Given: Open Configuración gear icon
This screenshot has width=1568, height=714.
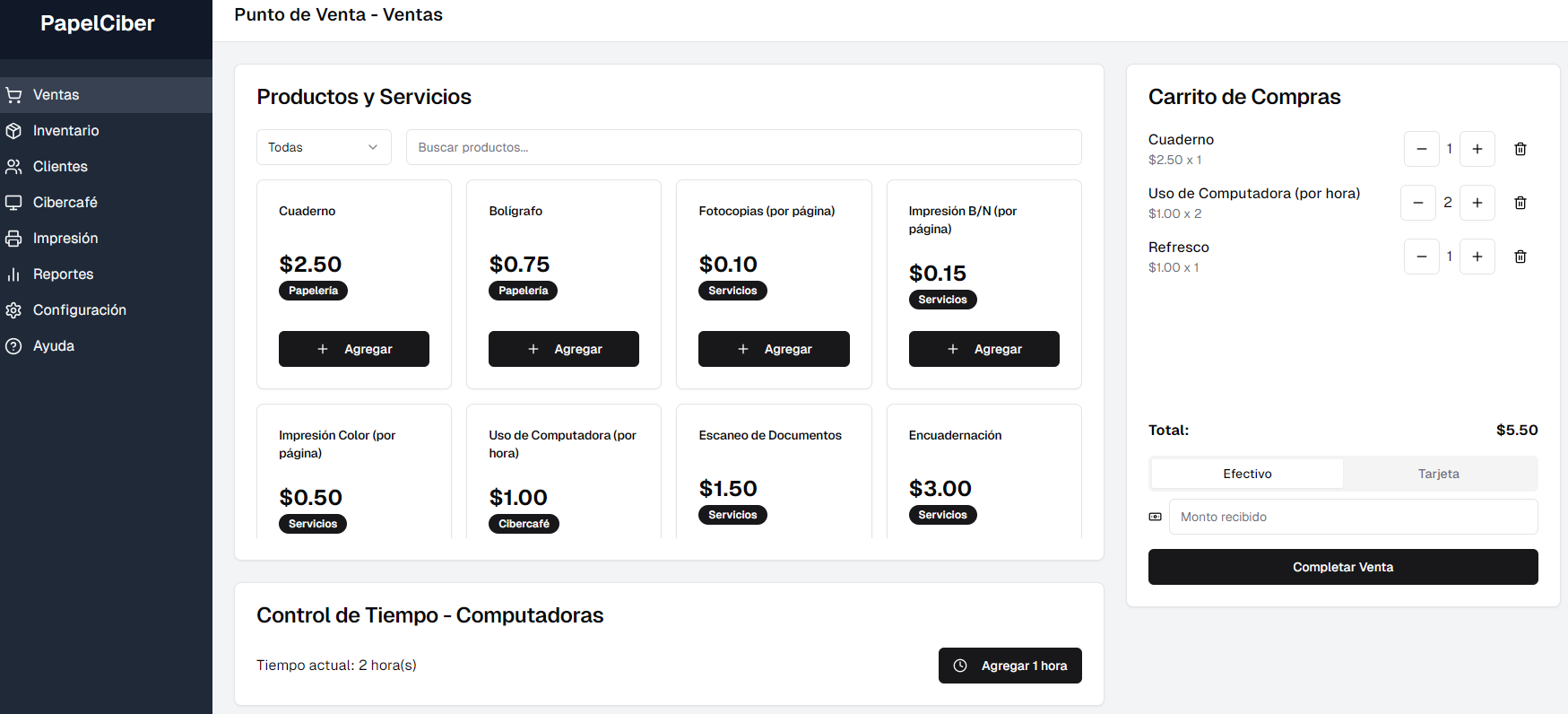Looking at the screenshot, I should coord(13,310).
